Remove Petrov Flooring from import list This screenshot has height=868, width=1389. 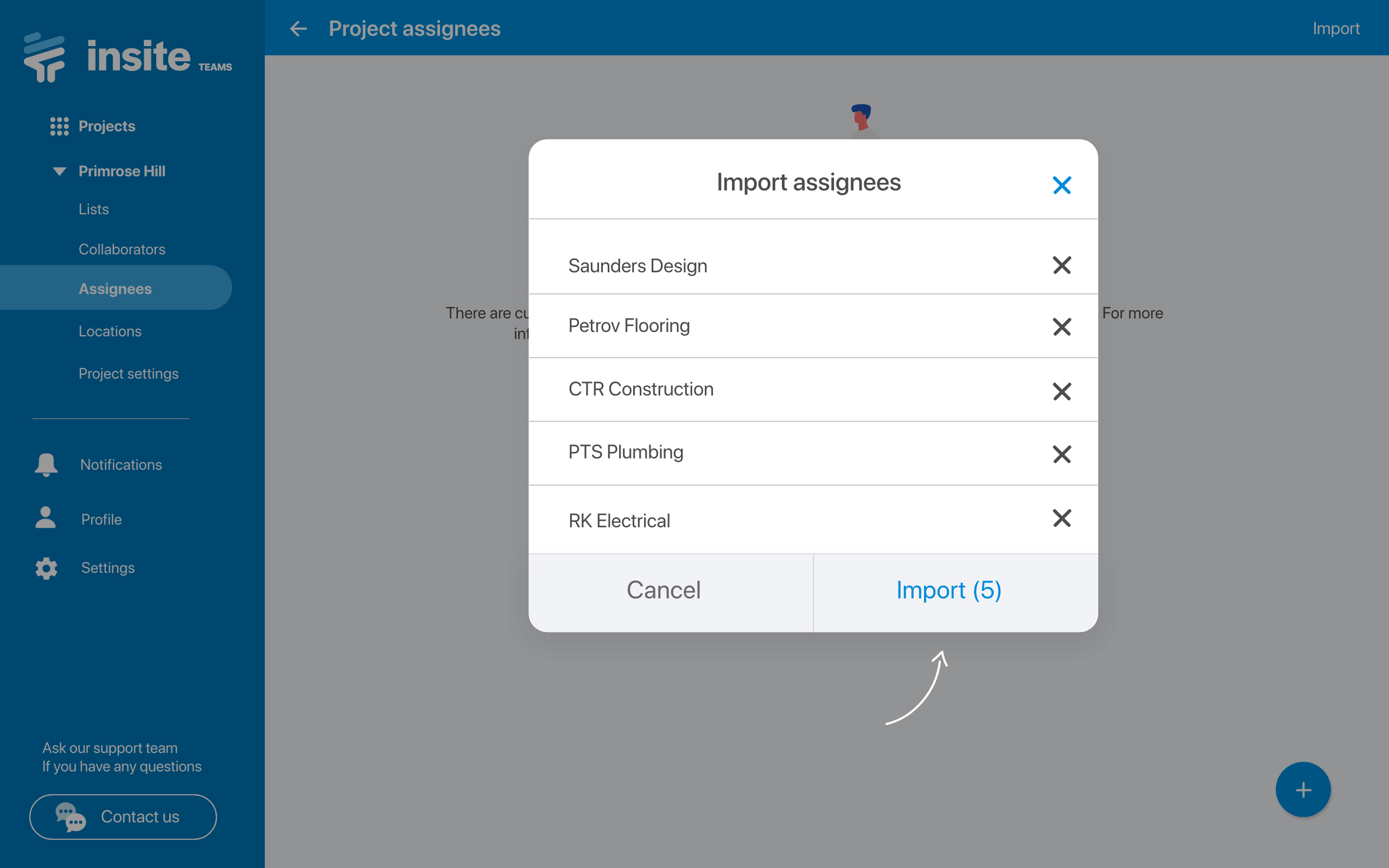(x=1061, y=327)
